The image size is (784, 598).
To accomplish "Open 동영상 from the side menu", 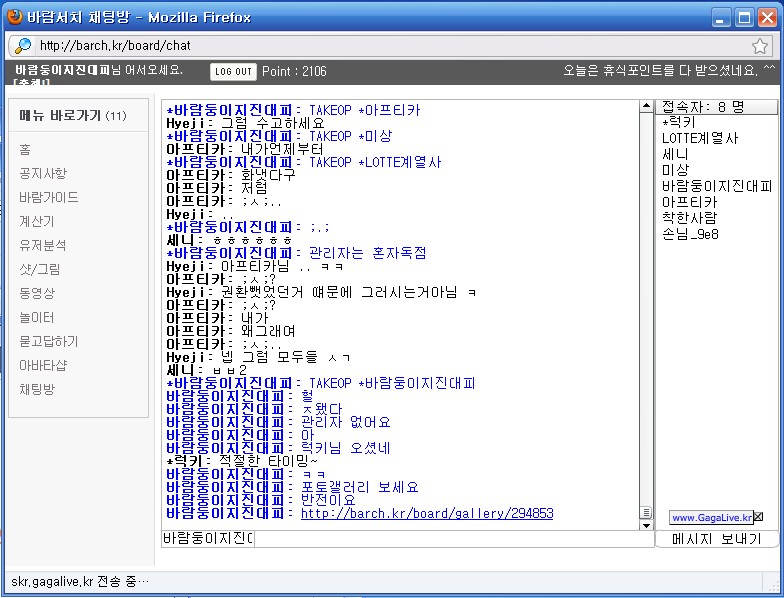I will pos(37,293).
